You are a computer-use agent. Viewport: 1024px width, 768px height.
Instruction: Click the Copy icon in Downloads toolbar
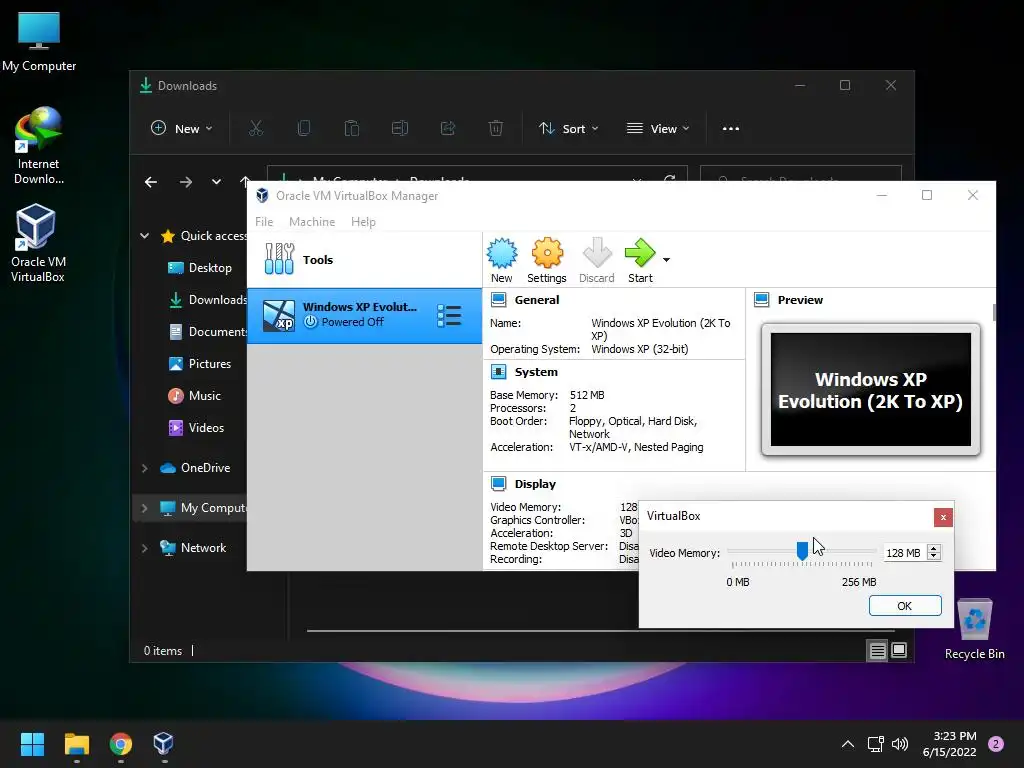[304, 128]
